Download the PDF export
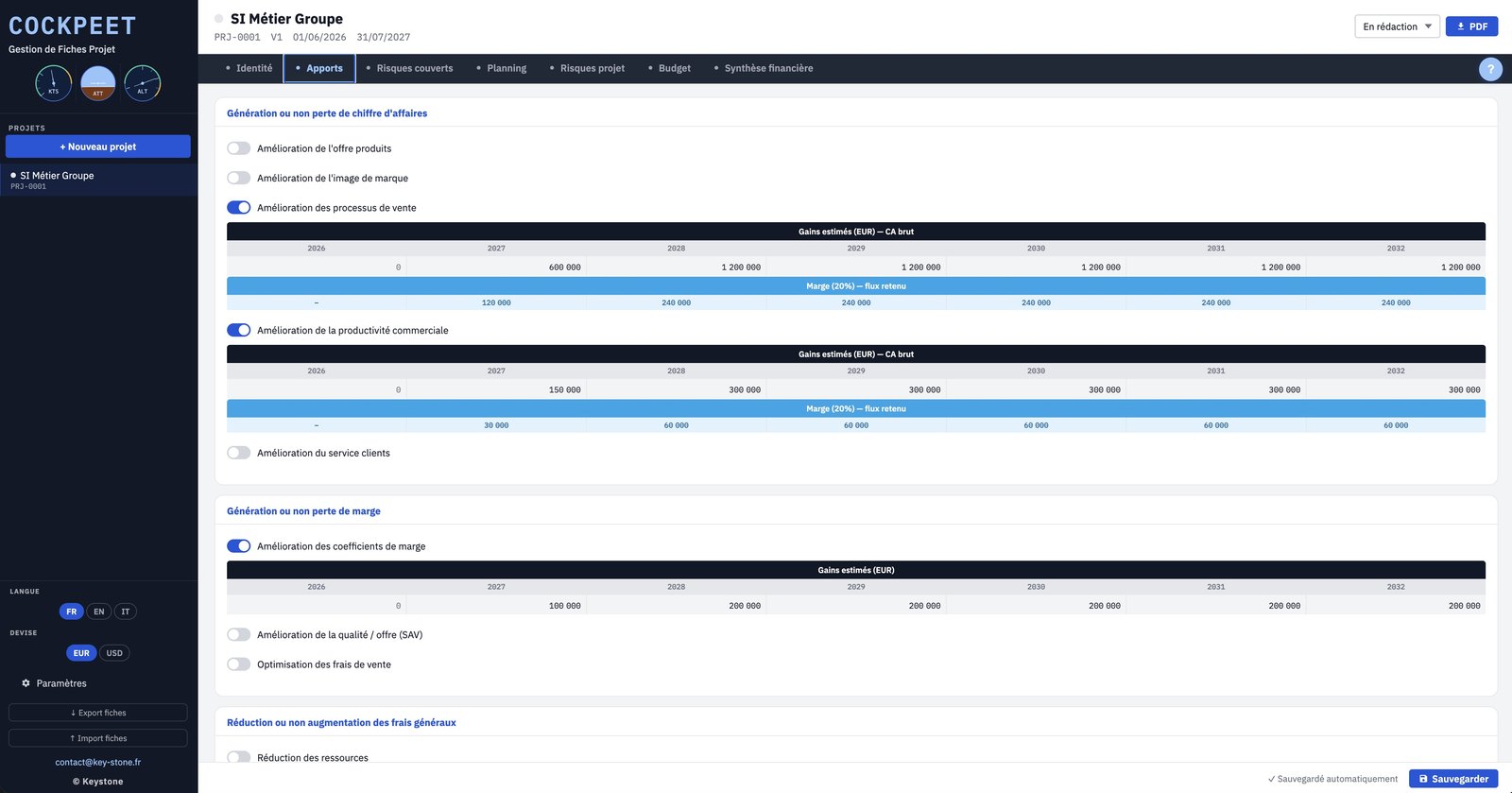The height and width of the screenshot is (793, 1512). coord(1471,26)
